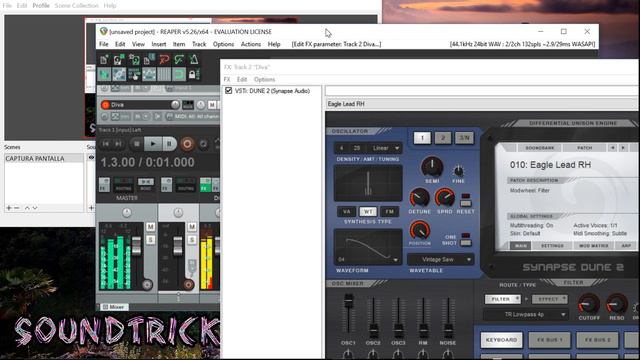Toggle the Envelope move toolbar icon
This screenshot has width=640, height=360.
point(149,74)
